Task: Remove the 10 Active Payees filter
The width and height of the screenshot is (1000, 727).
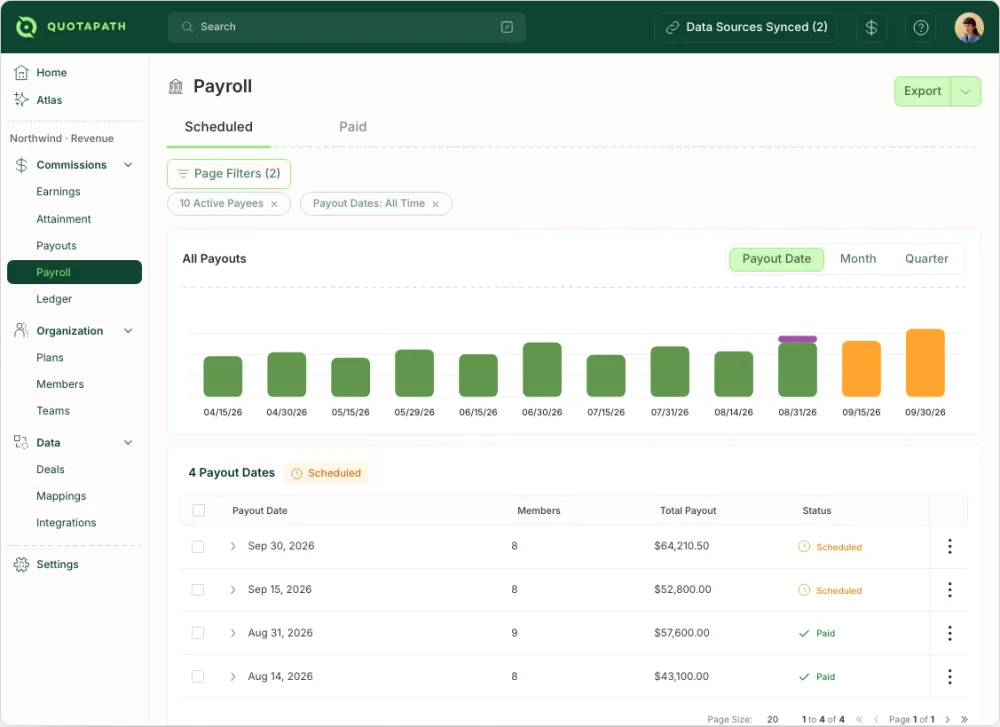Action: (274, 204)
